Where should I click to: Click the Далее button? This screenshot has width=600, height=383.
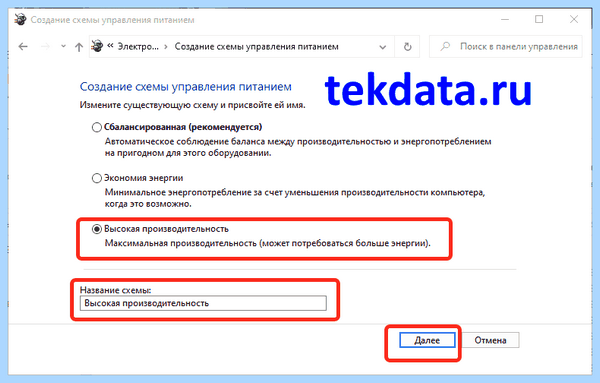pyautogui.click(x=427, y=340)
